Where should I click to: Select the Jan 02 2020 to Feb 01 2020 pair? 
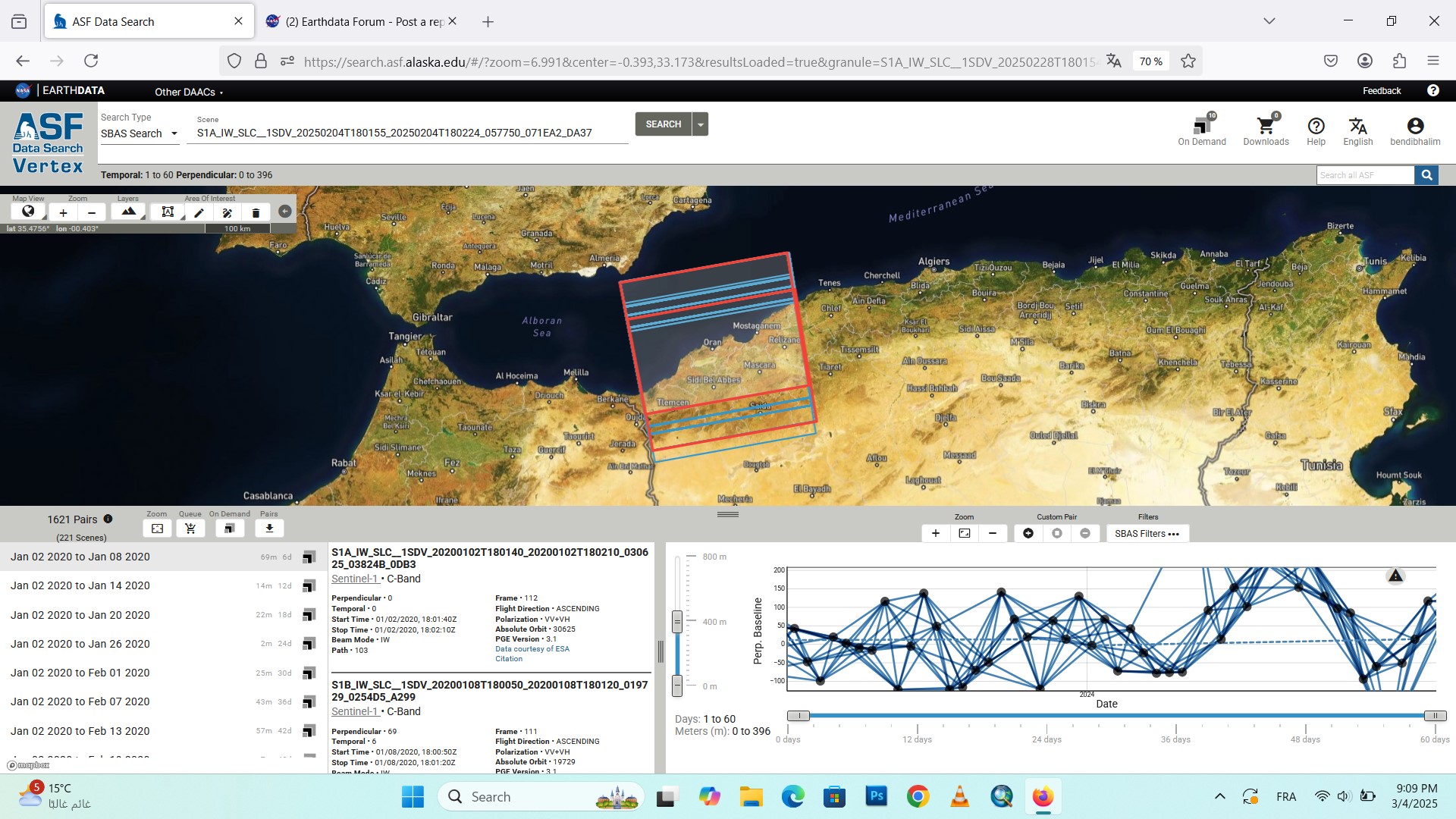click(x=80, y=673)
